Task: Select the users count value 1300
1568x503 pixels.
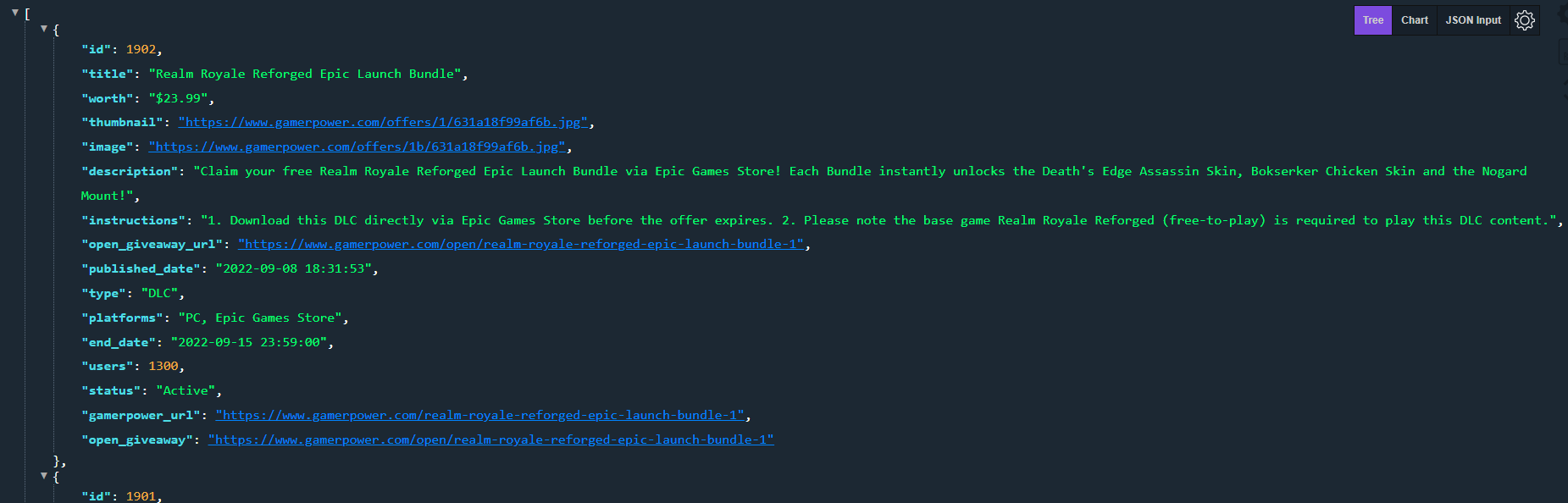Action: 163,365
